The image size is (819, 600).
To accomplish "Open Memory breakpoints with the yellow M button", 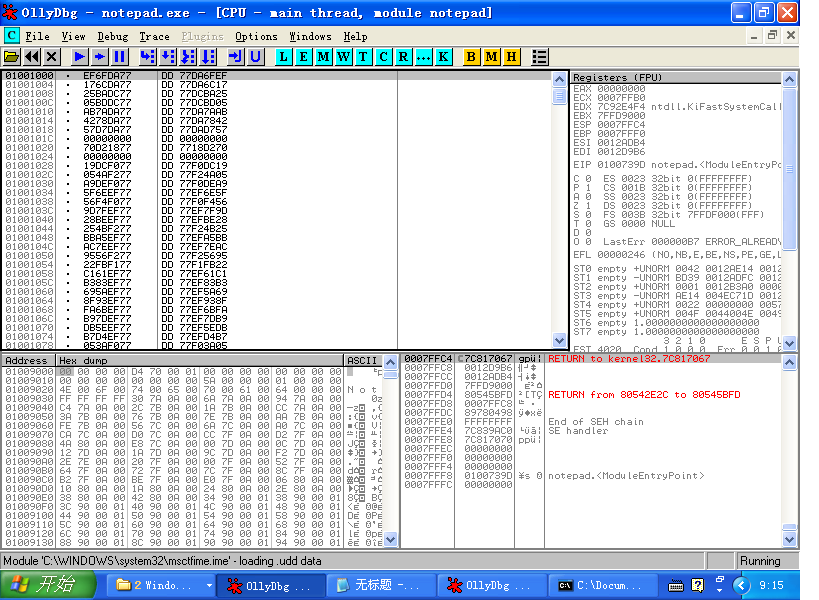I will (492, 56).
